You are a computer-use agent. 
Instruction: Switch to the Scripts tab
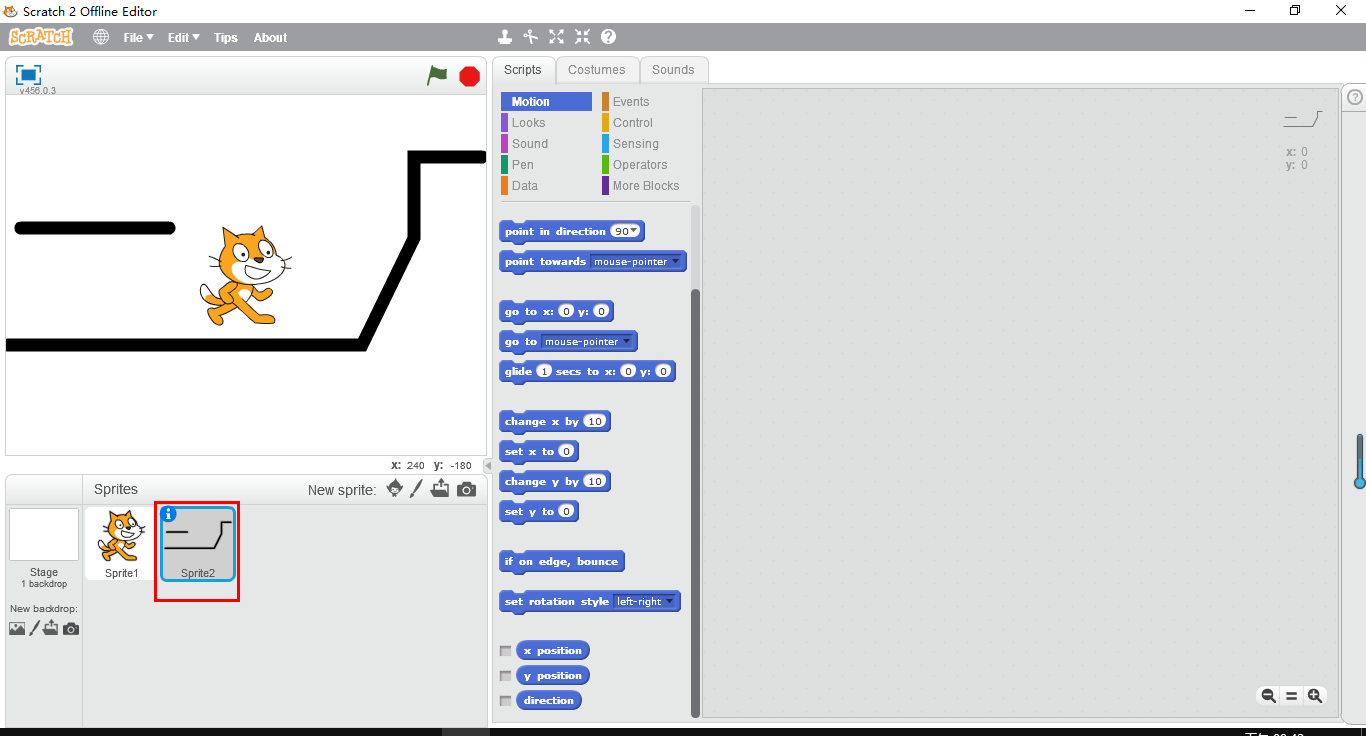tap(523, 70)
